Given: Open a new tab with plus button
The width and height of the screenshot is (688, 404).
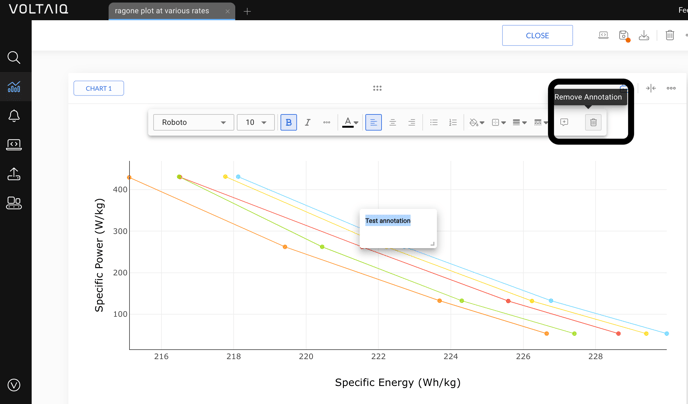Looking at the screenshot, I should pyautogui.click(x=247, y=12).
